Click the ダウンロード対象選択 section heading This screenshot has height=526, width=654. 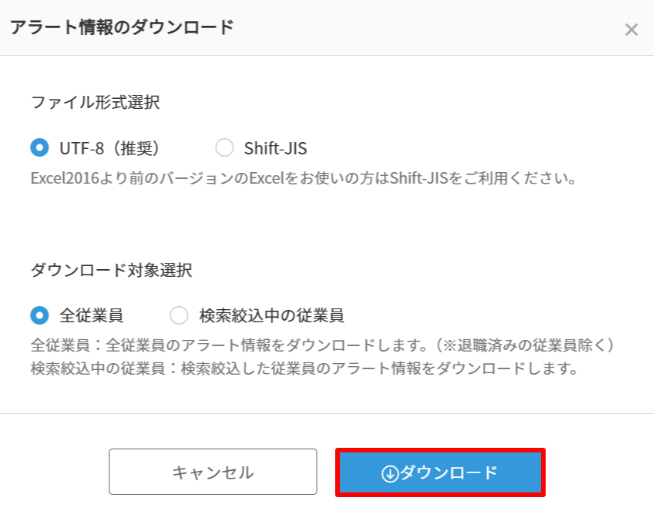pyautogui.click(x=111, y=270)
